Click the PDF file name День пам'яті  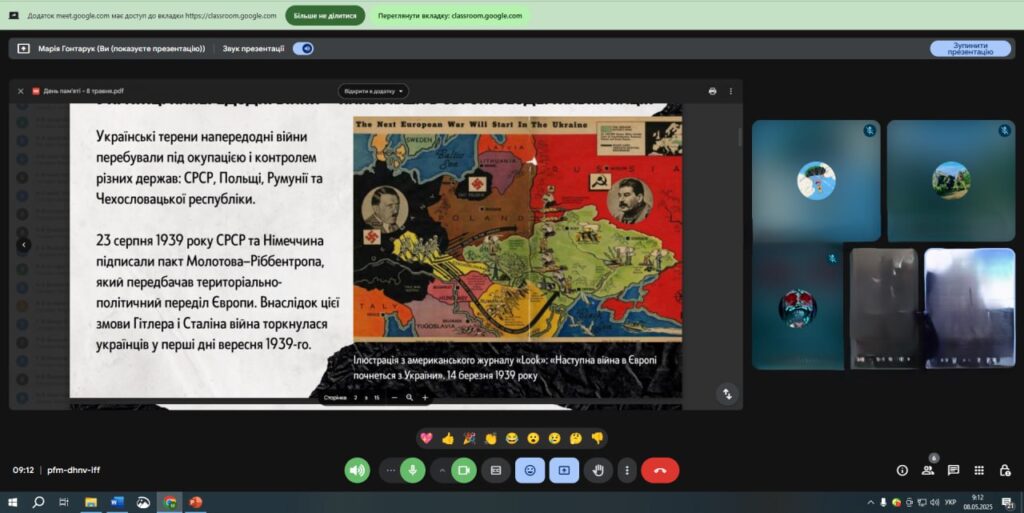[x=83, y=91]
